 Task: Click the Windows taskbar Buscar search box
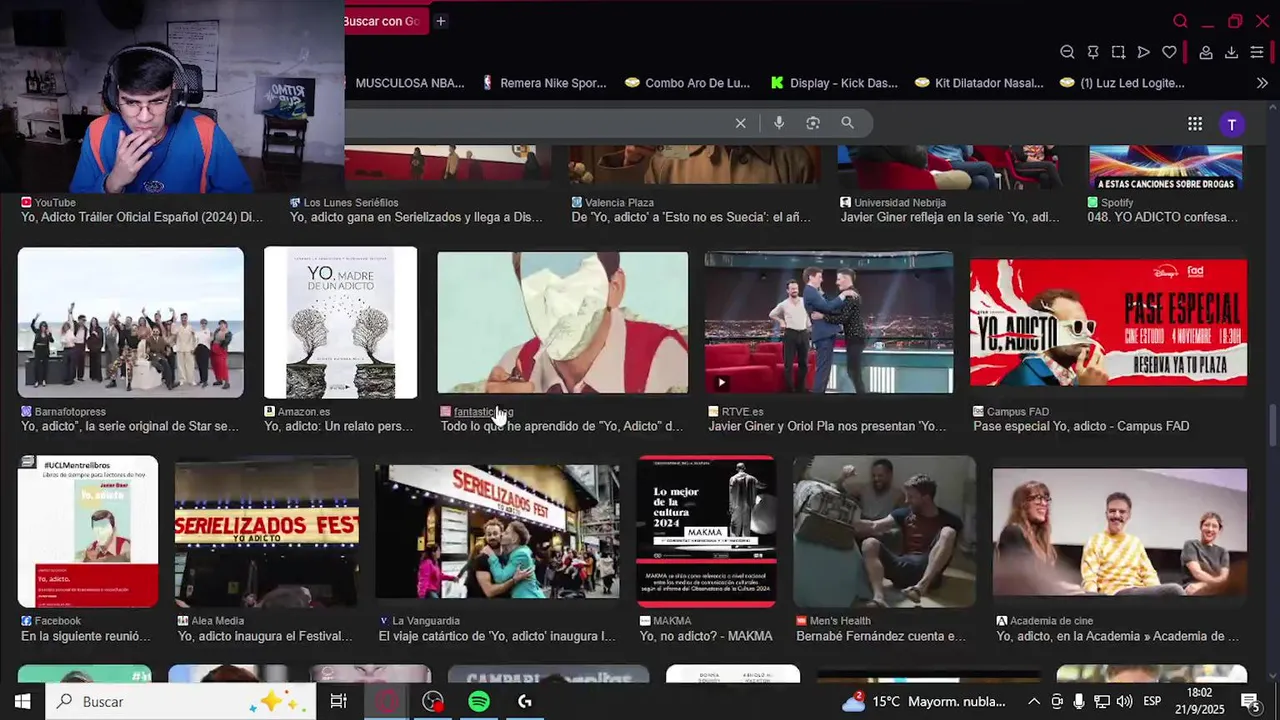pyautogui.click(x=180, y=702)
